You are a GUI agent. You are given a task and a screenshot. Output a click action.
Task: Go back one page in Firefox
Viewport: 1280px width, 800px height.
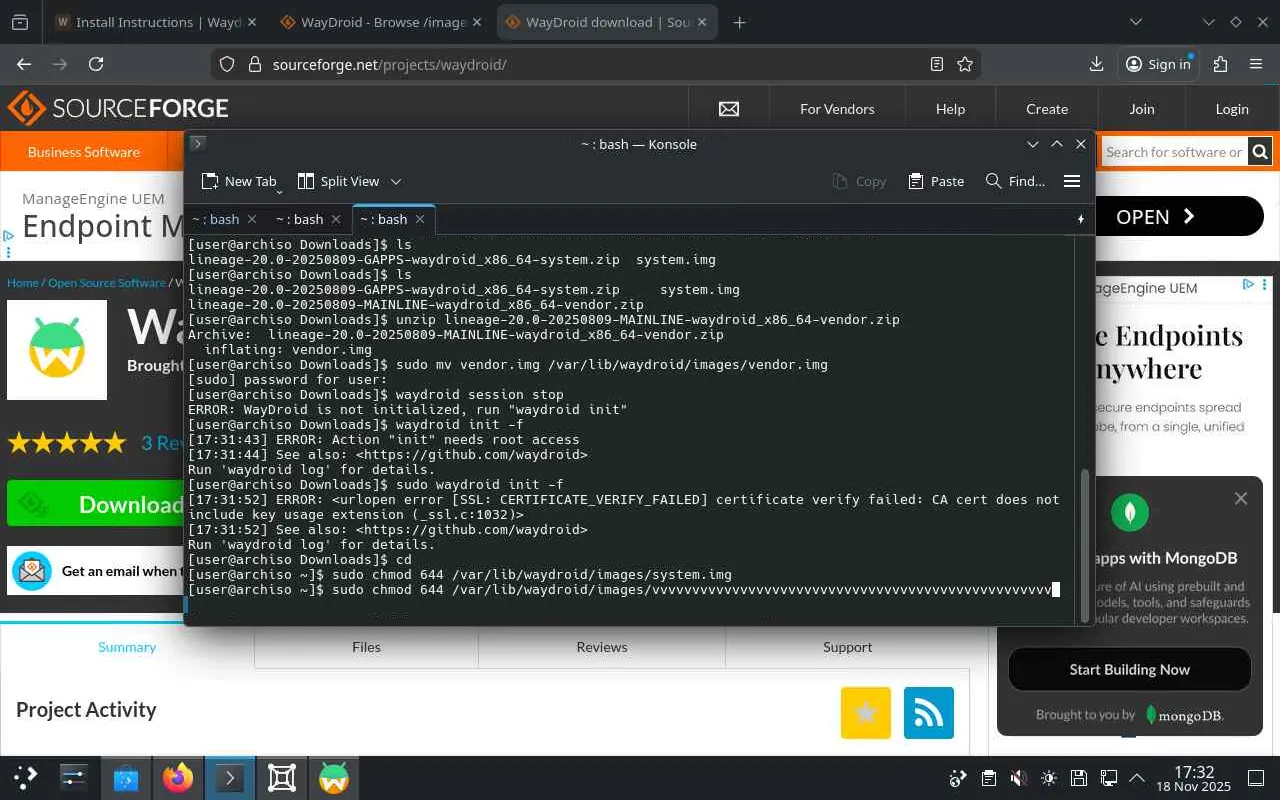[x=24, y=64]
